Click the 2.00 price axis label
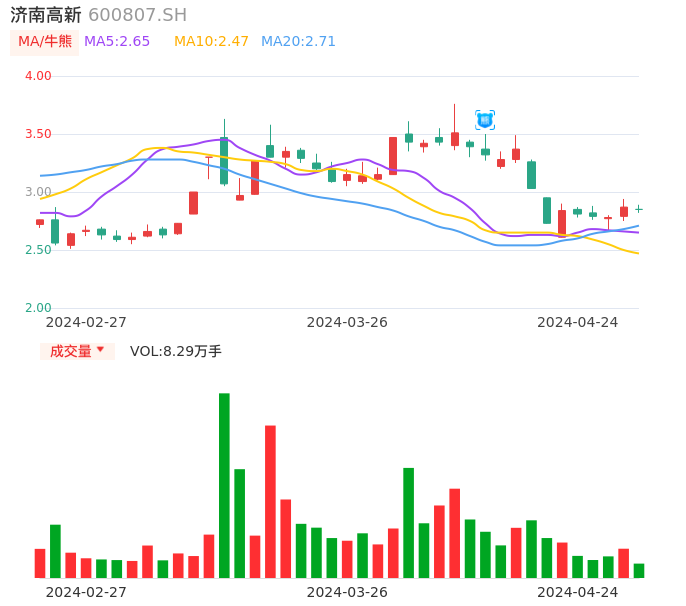 [38, 308]
